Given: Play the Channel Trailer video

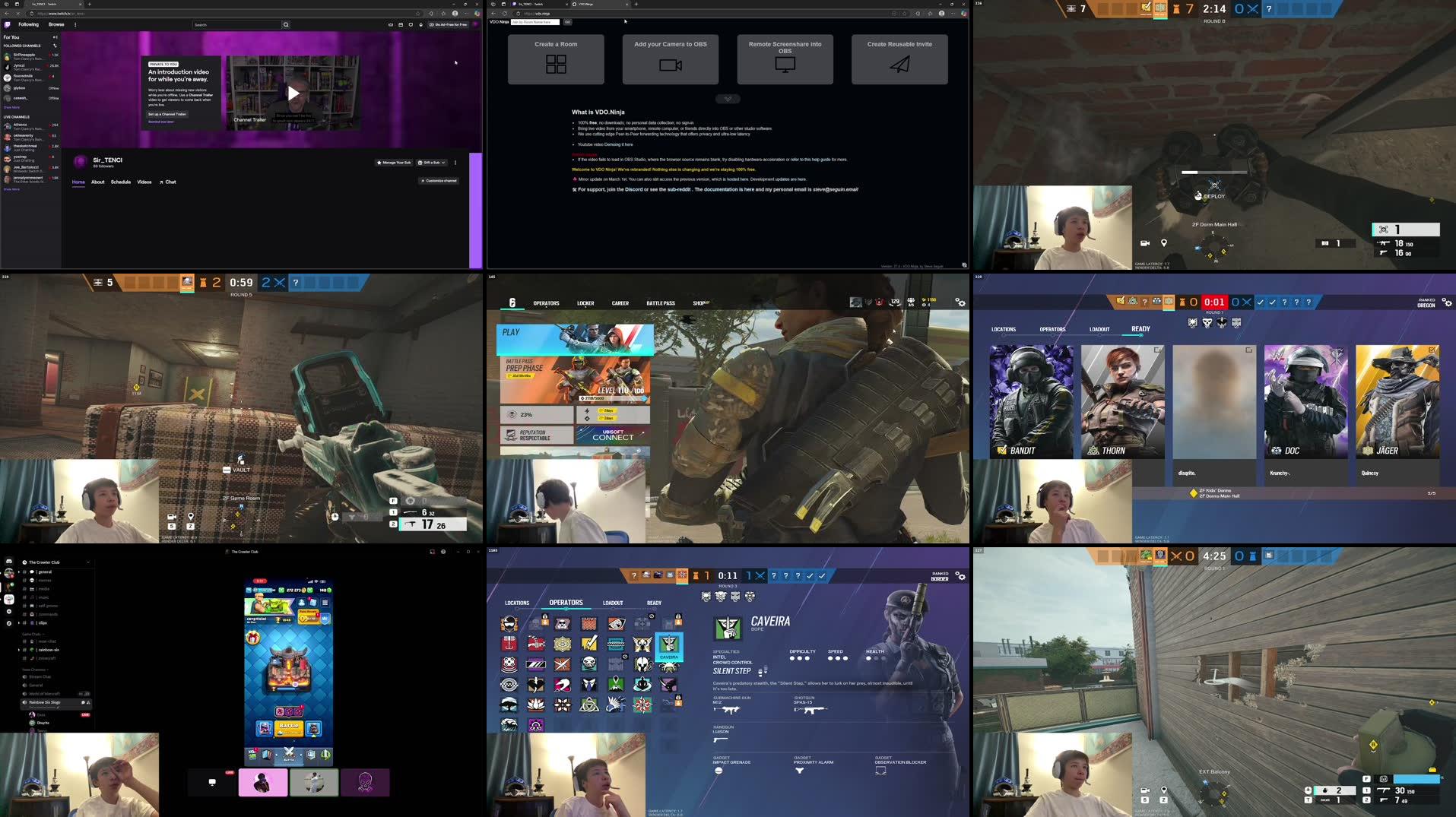Looking at the screenshot, I should 293,93.
